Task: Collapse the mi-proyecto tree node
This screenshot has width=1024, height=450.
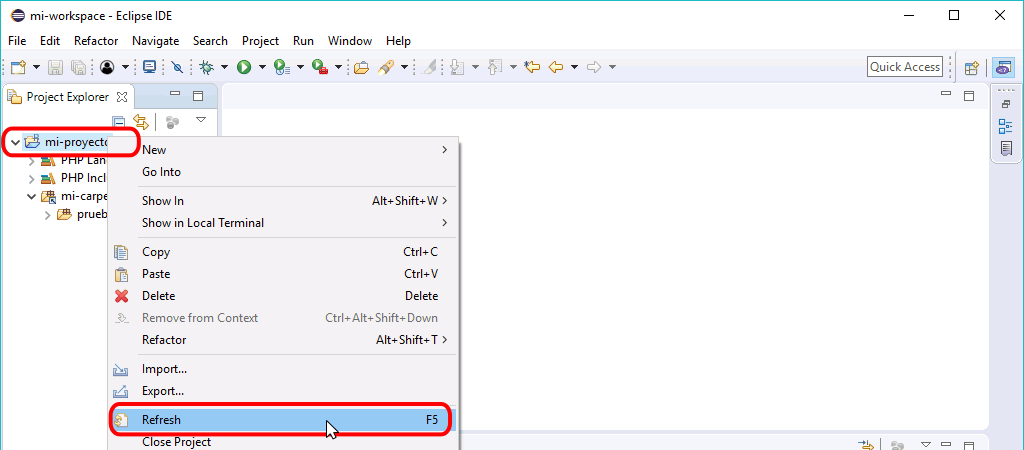Action: click(16, 142)
